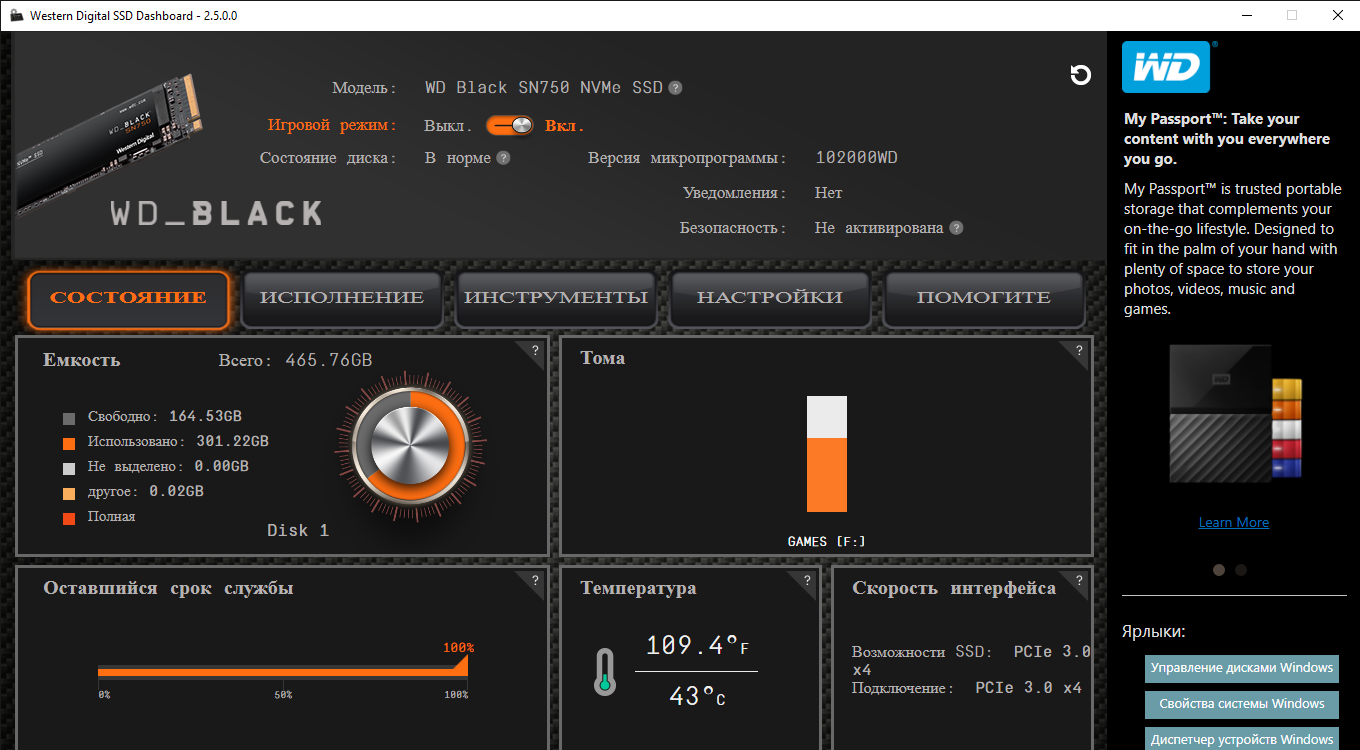The image size is (1360, 750).
Task: Click help icon beside disk state 'В норме'
Action: 503,158
